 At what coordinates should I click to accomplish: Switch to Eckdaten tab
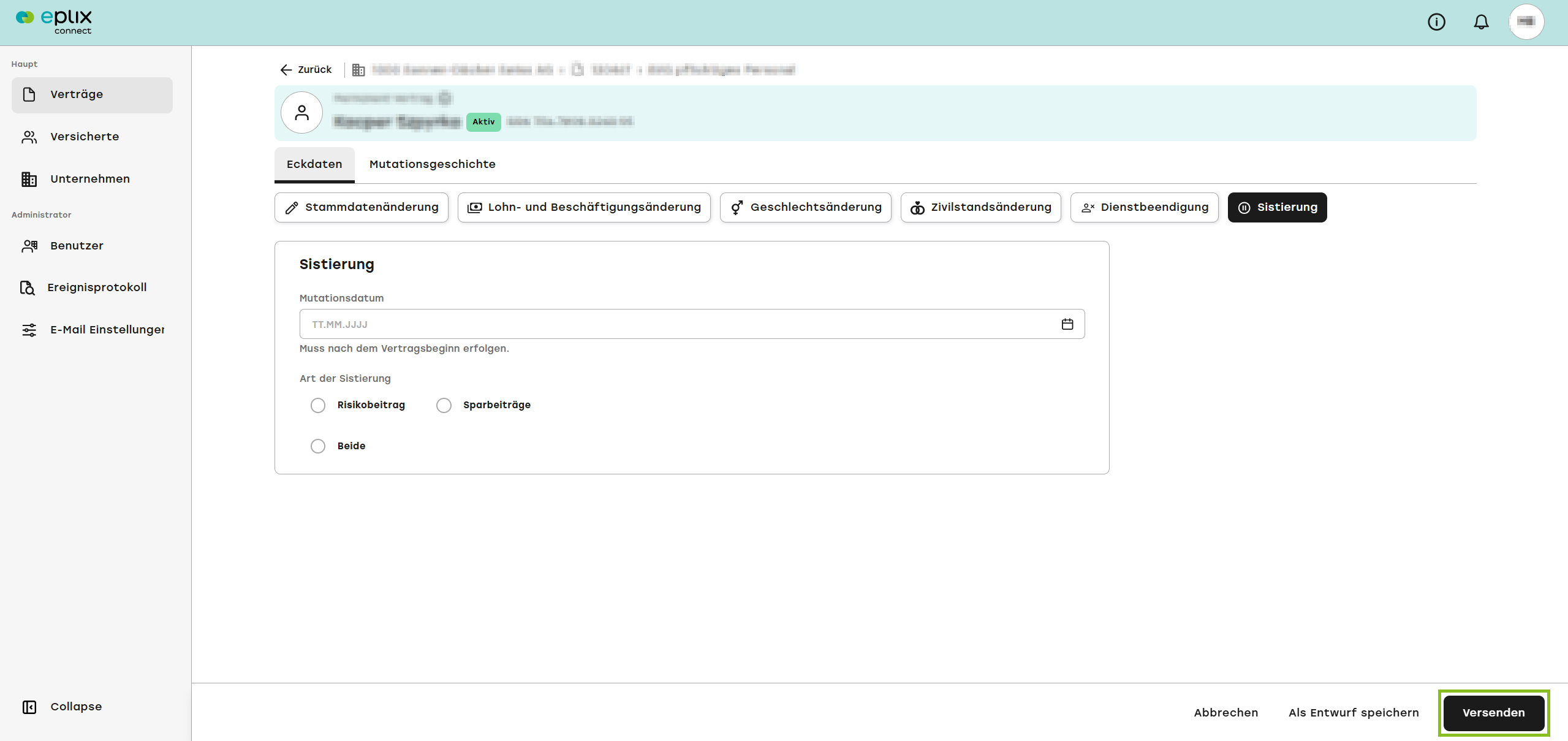tap(314, 164)
